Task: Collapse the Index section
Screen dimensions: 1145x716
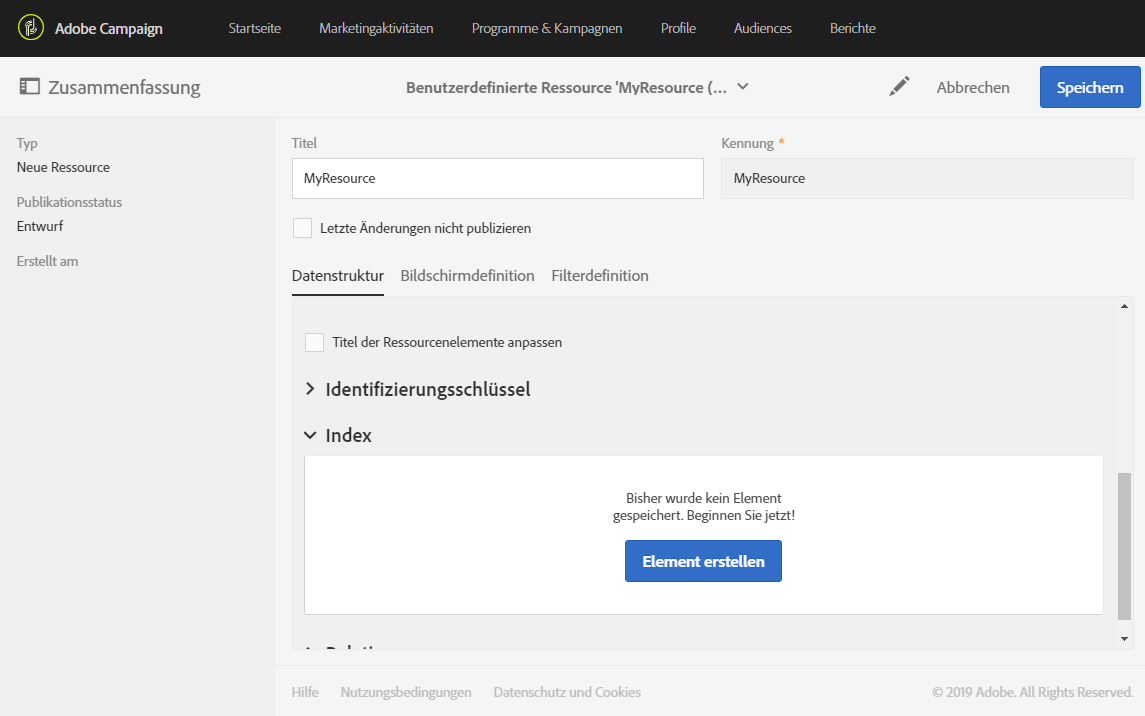Action: [x=310, y=436]
